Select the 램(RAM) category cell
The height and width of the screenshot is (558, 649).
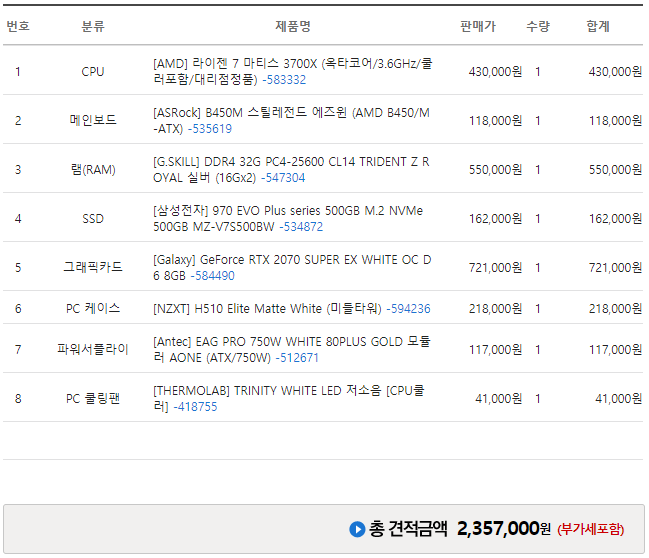(x=93, y=169)
